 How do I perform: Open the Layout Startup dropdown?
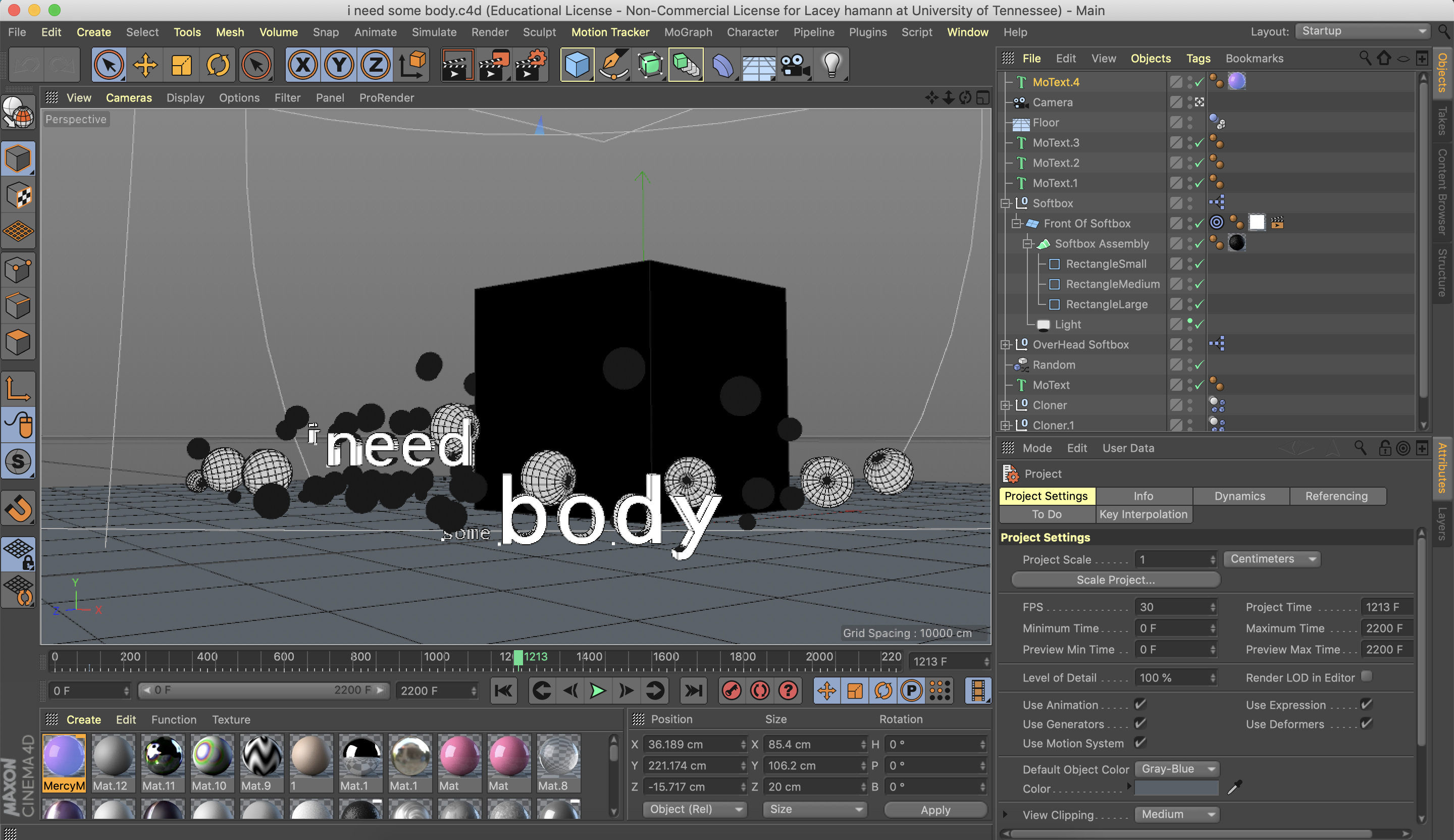tap(1363, 31)
